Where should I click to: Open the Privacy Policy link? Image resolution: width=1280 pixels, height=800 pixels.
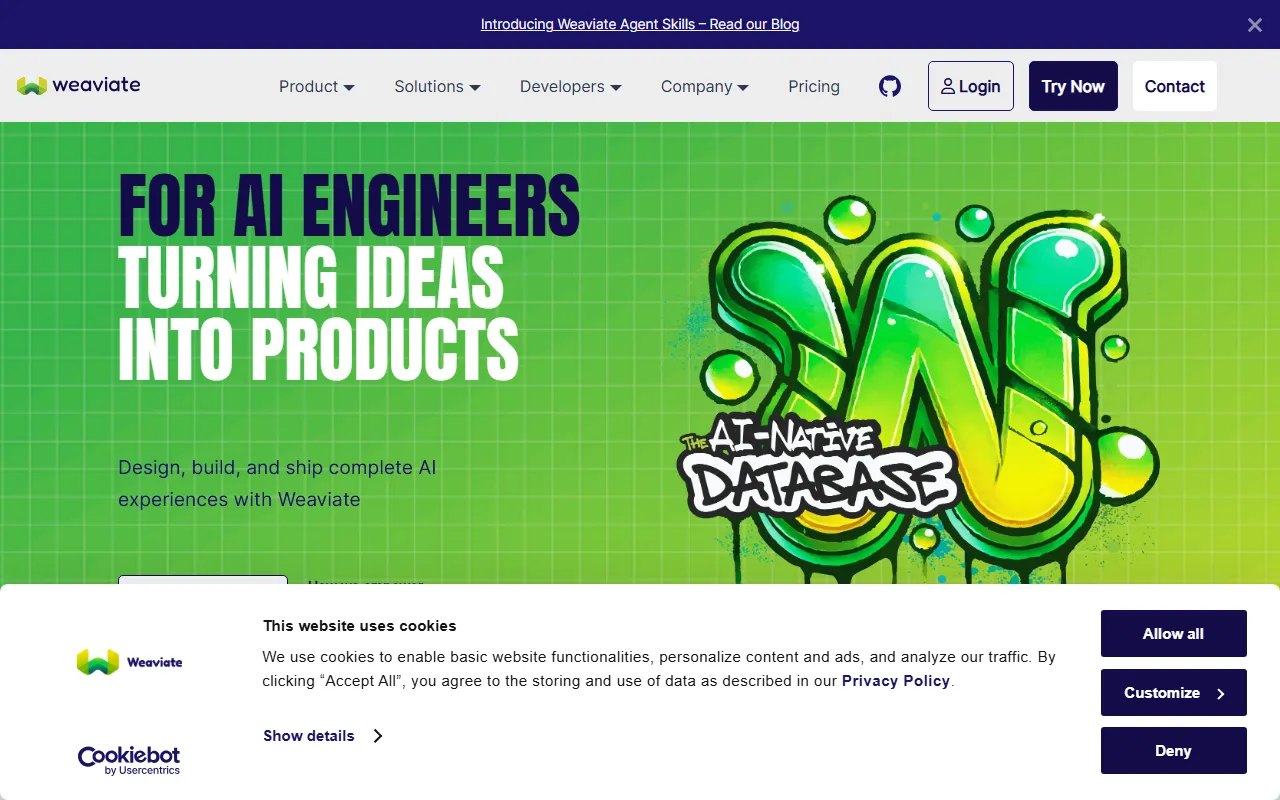pyautogui.click(x=895, y=681)
